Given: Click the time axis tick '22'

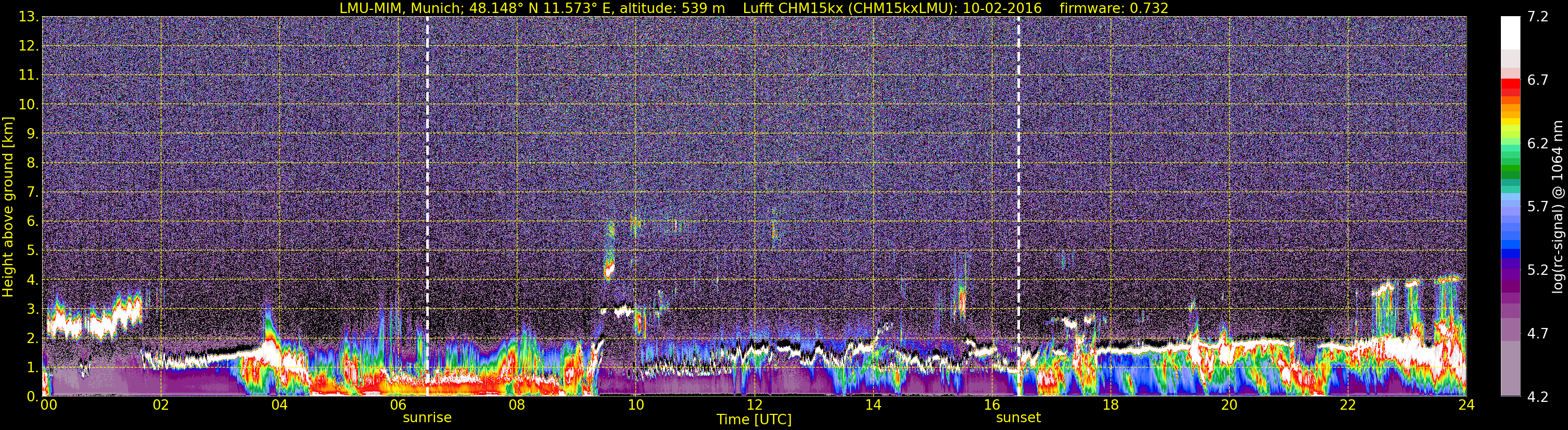Looking at the screenshot, I should tap(1348, 405).
